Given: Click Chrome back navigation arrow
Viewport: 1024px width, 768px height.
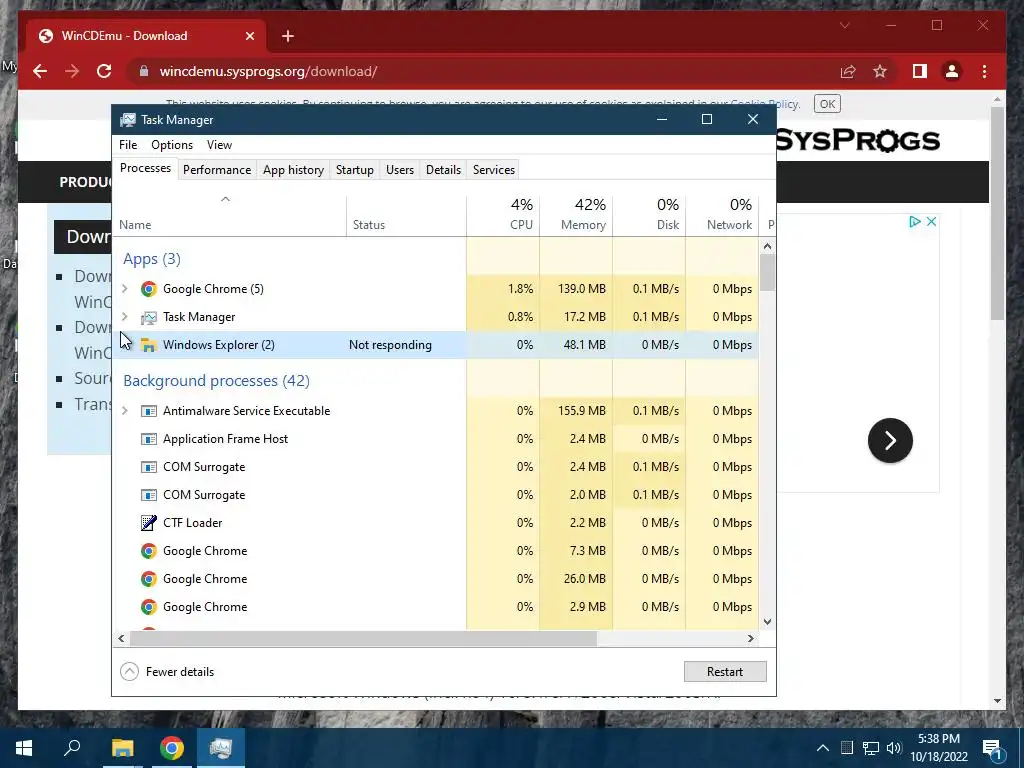Looking at the screenshot, I should coord(40,71).
